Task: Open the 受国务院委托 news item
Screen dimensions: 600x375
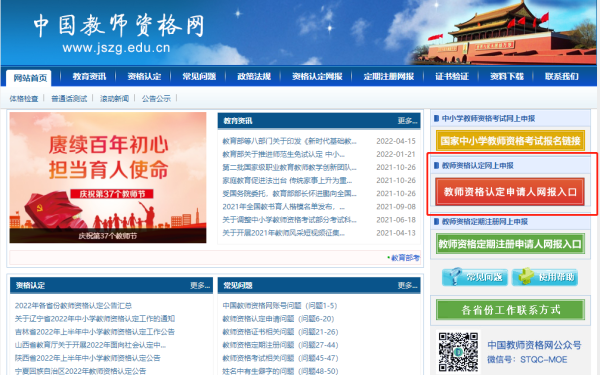Action: 290,194
